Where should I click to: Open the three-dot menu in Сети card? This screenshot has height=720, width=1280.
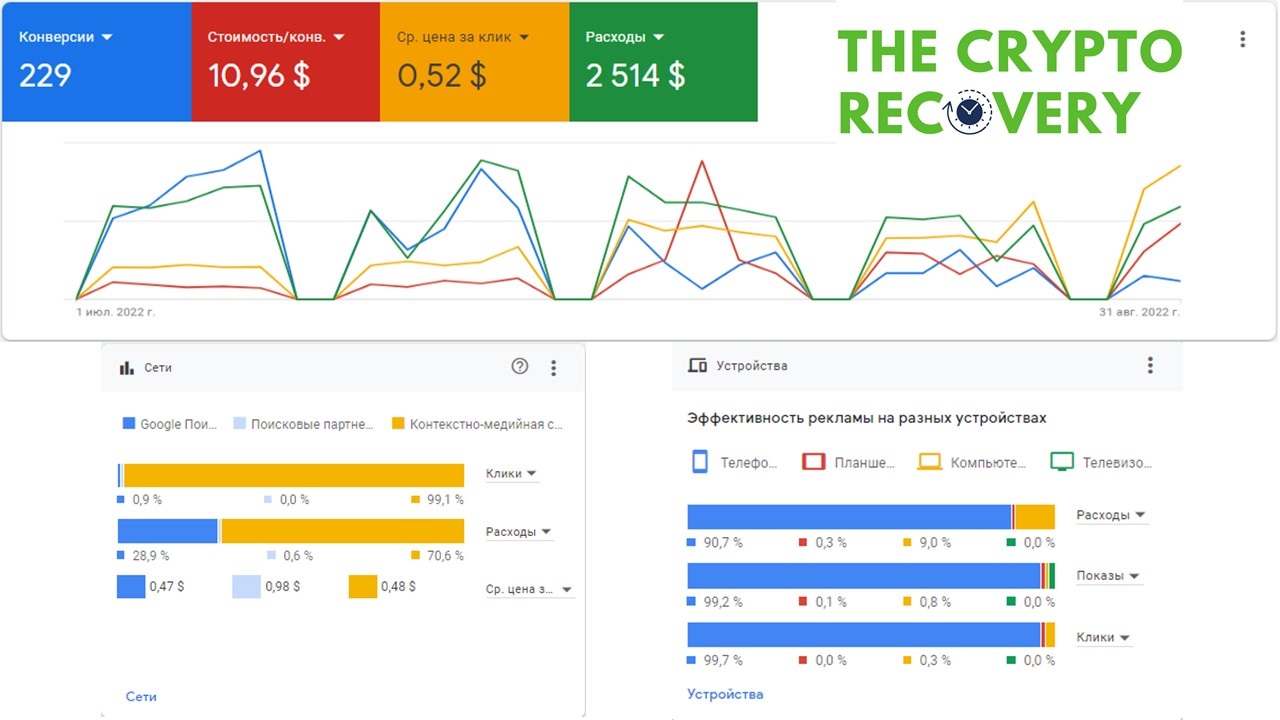click(554, 368)
